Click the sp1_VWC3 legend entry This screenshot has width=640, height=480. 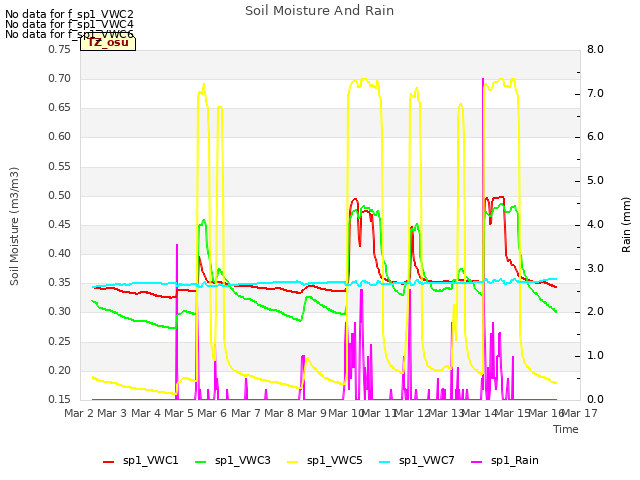click(x=233, y=461)
